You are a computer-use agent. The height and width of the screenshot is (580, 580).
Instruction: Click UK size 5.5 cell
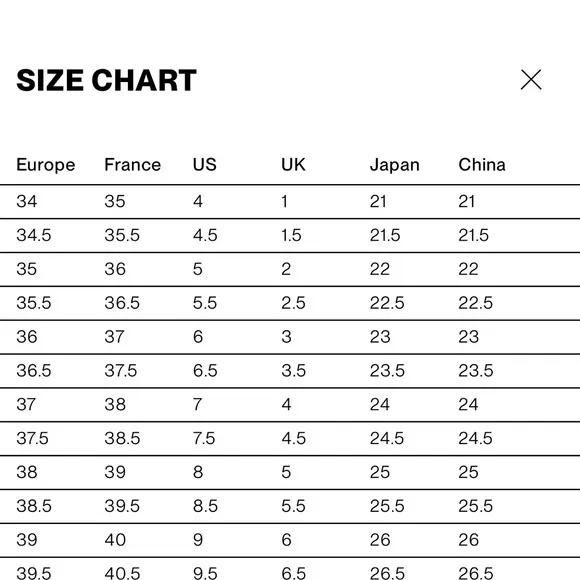(293, 506)
